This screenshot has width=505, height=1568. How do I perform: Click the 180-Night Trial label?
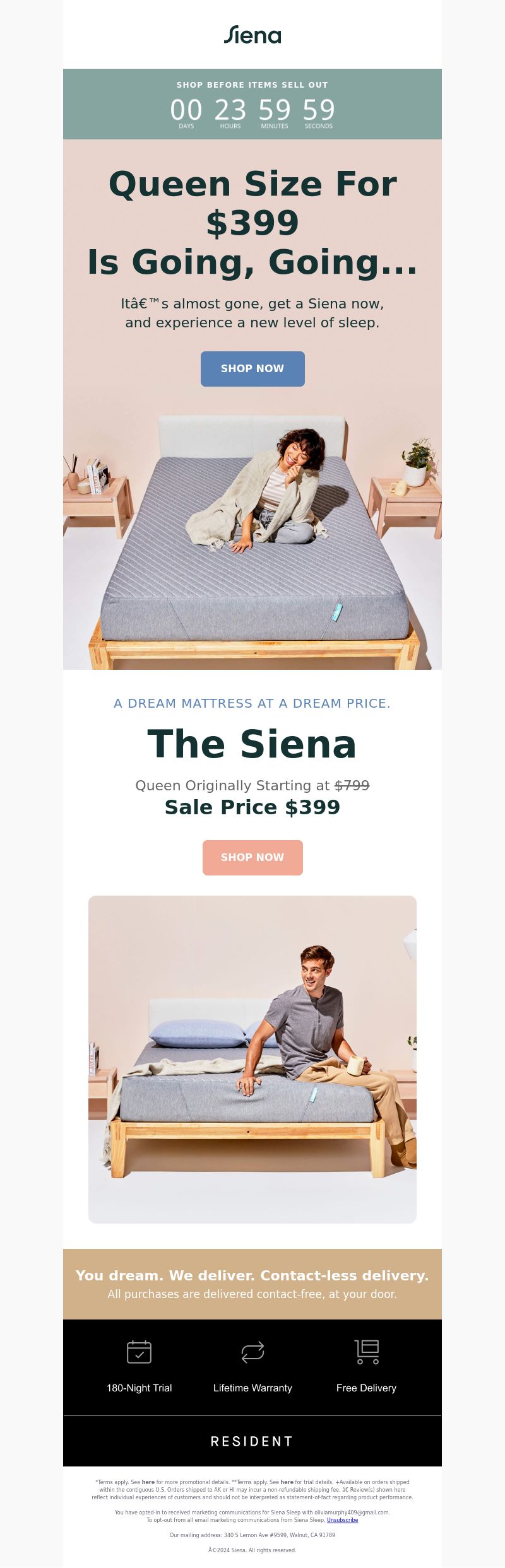tap(139, 1388)
